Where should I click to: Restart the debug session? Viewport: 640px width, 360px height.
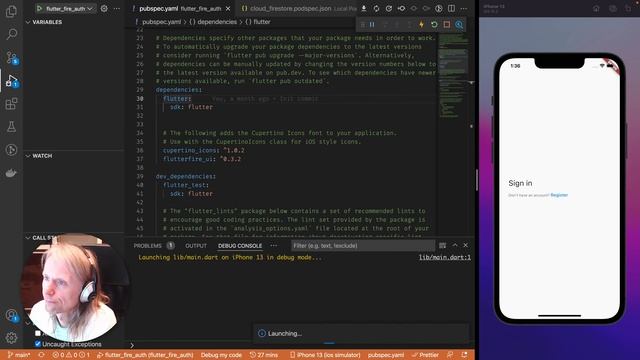coord(434,24)
